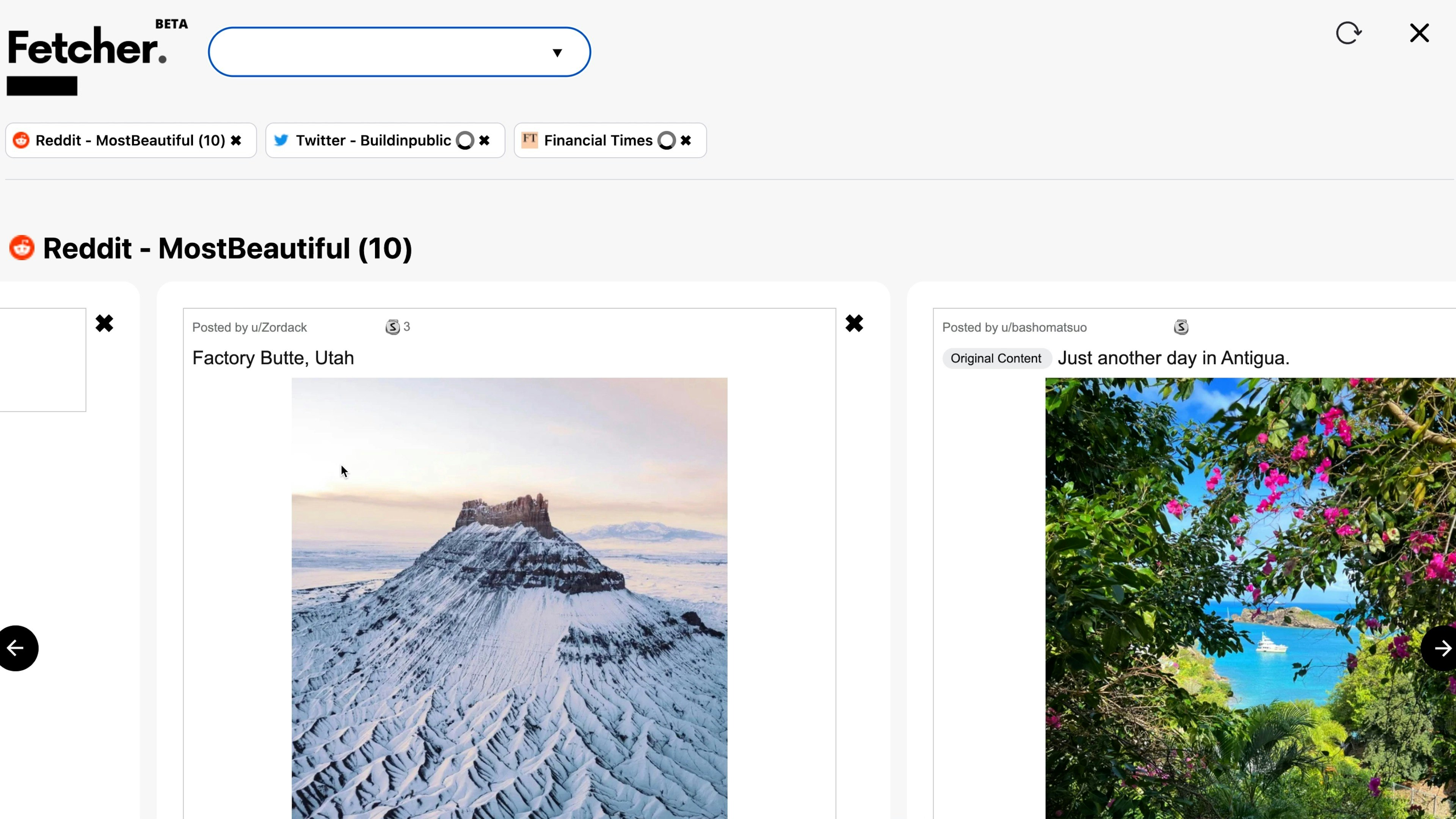The height and width of the screenshot is (819, 1456).
Task: Focus the empty search combo box
Action: [399, 52]
